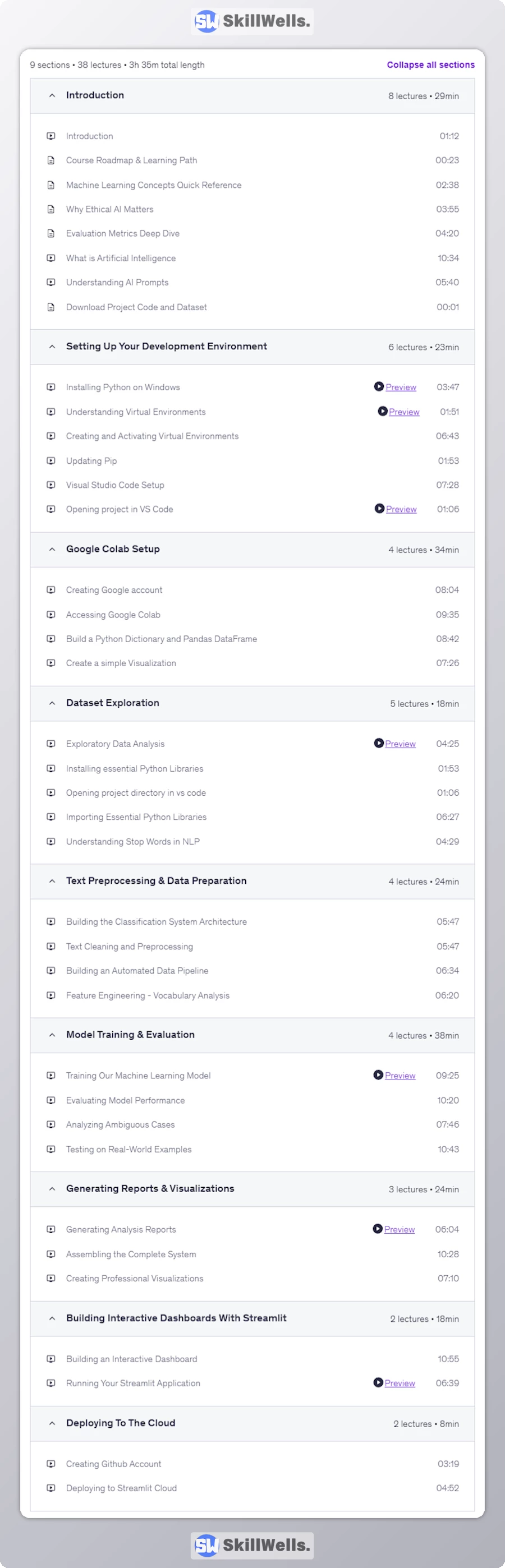
Task: Click Collapse all sections link
Action: 431,65
